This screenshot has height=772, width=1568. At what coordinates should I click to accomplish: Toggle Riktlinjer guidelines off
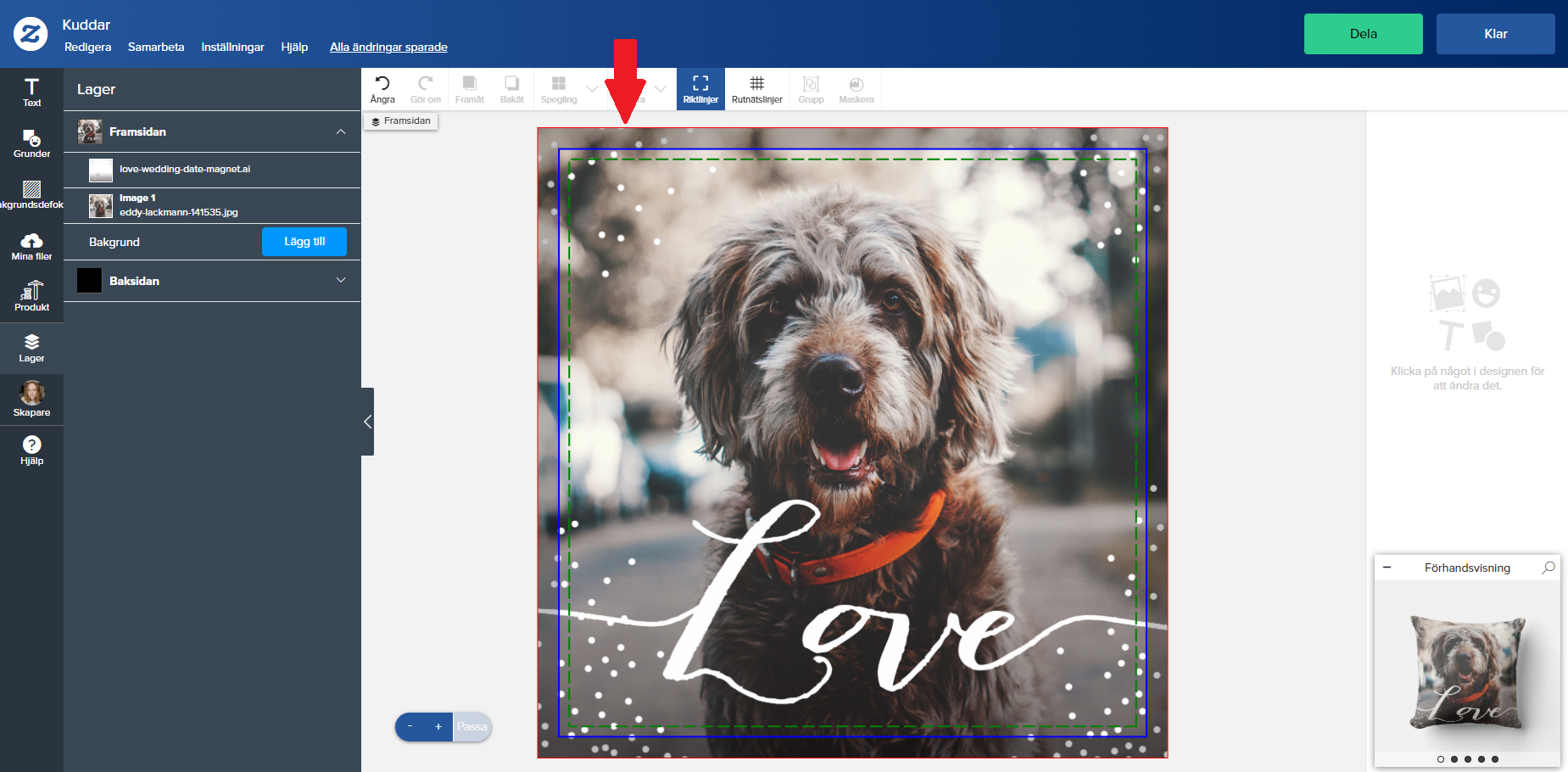coord(700,89)
